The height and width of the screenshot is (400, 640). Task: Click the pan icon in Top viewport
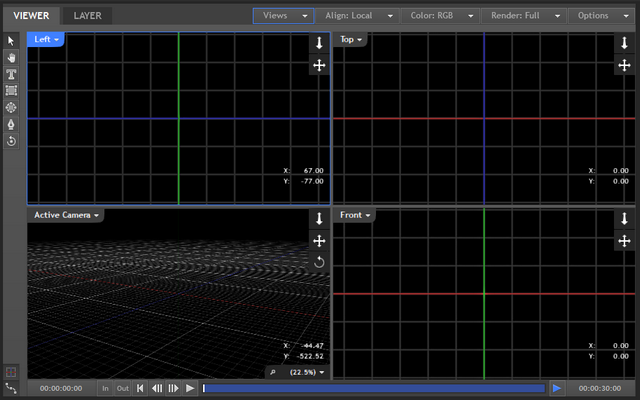pos(624,65)
